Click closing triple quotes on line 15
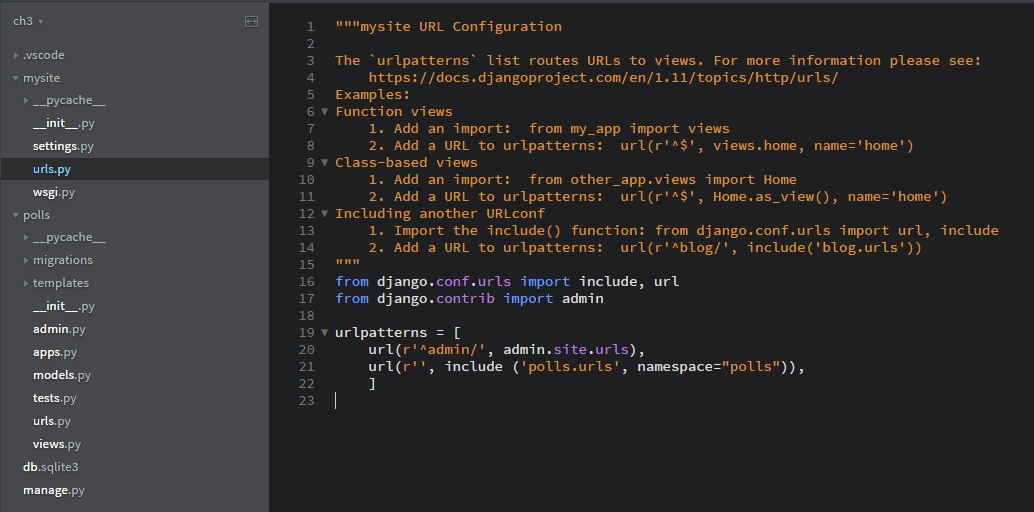The width and height of the screenshot is (1034, 512). [x=348, y=265]
